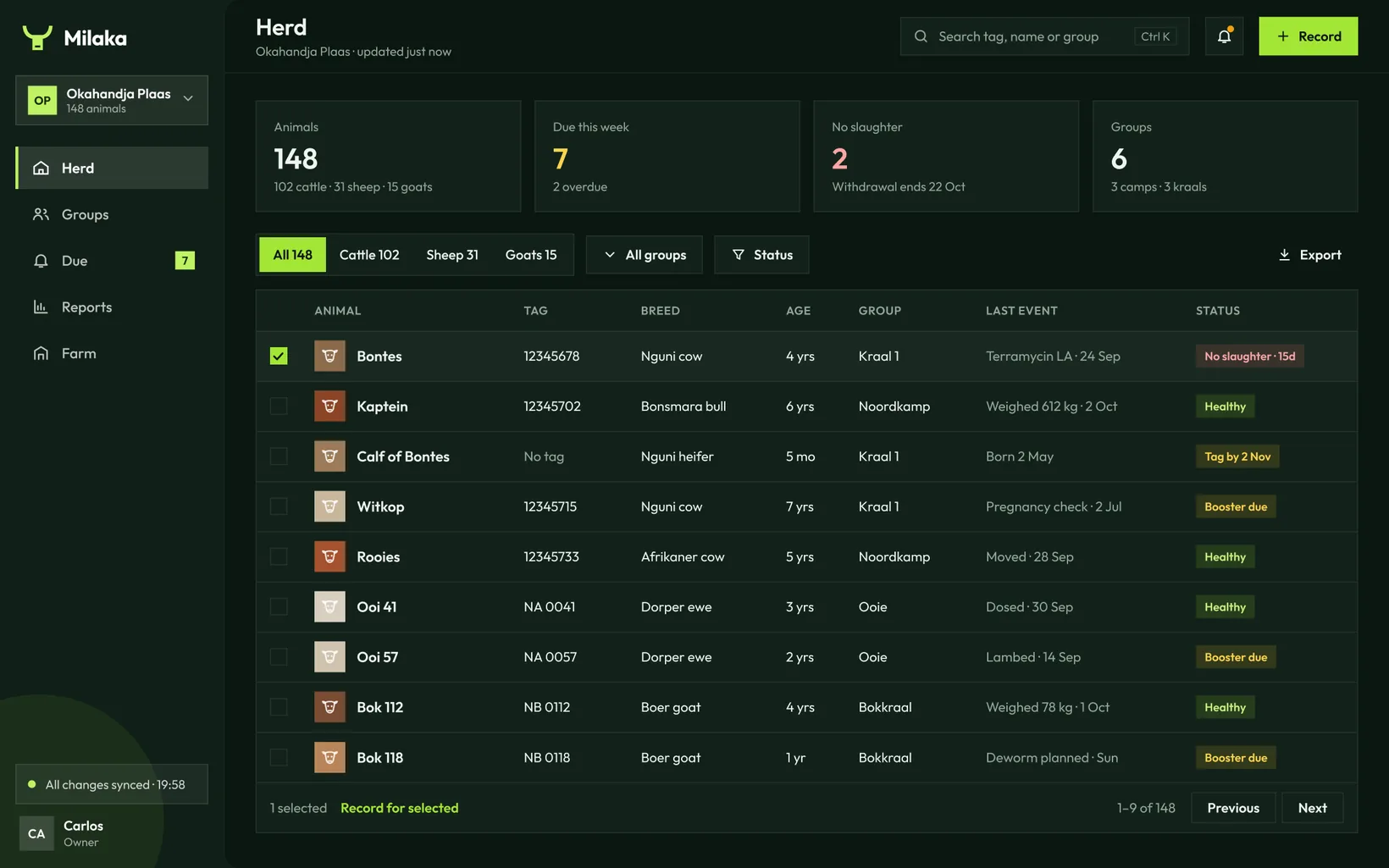
Task: Click the Due bell icon in sidebar
Action: point(41,261)
